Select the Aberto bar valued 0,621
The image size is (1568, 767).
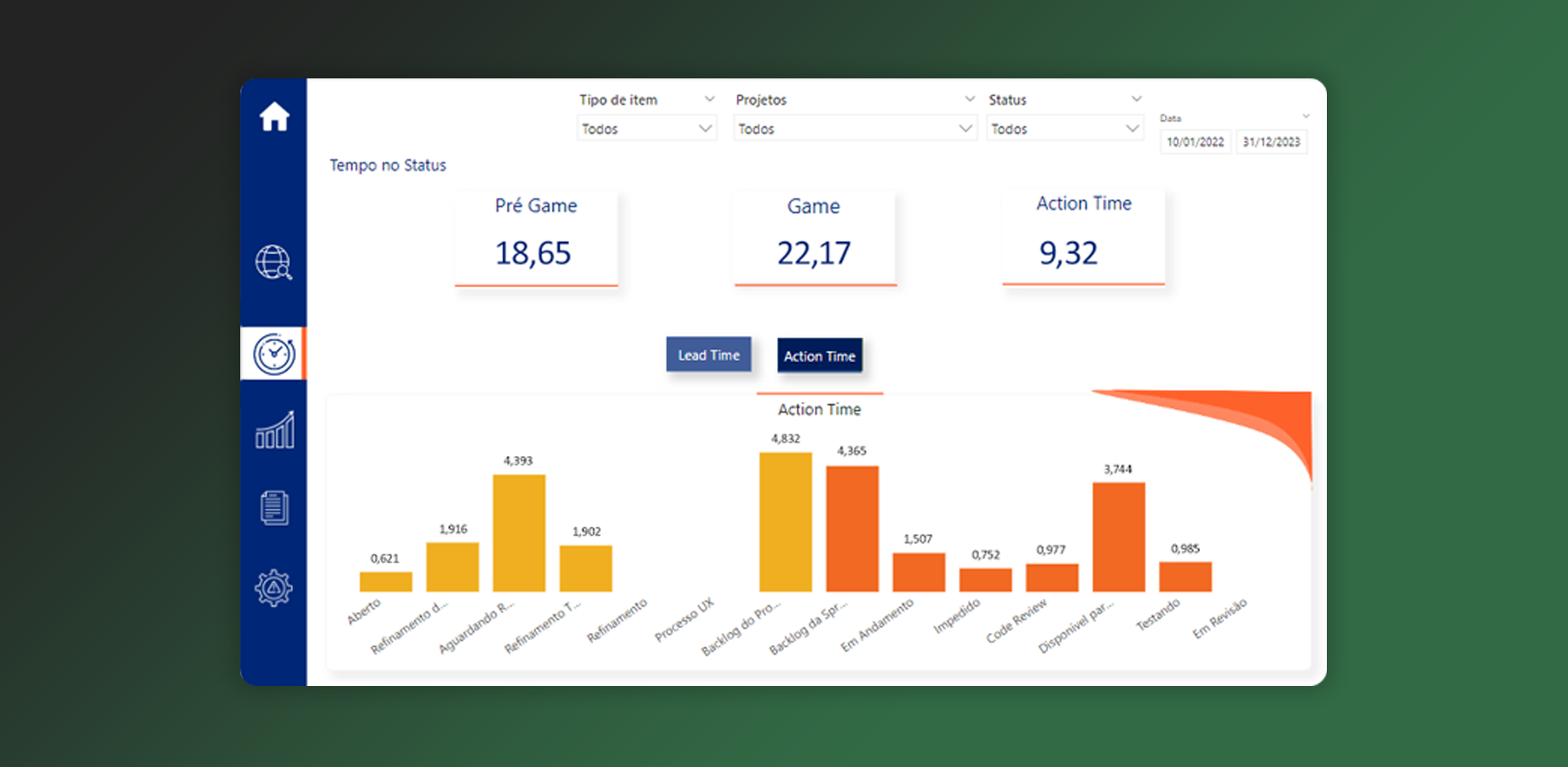pyautogui.click(x=386, y=581)
